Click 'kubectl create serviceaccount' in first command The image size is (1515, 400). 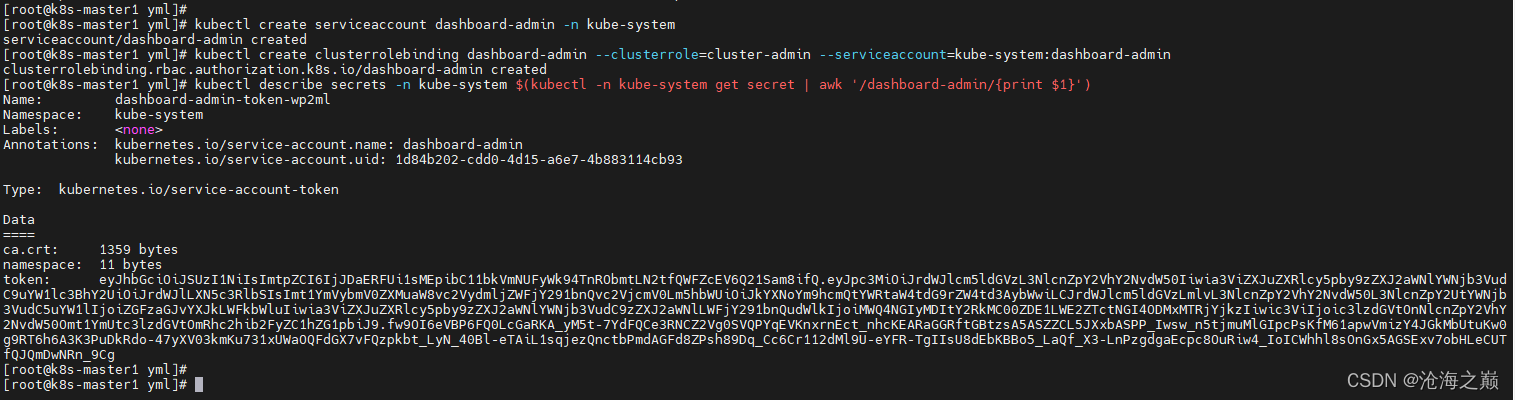[x=311, y=24]
